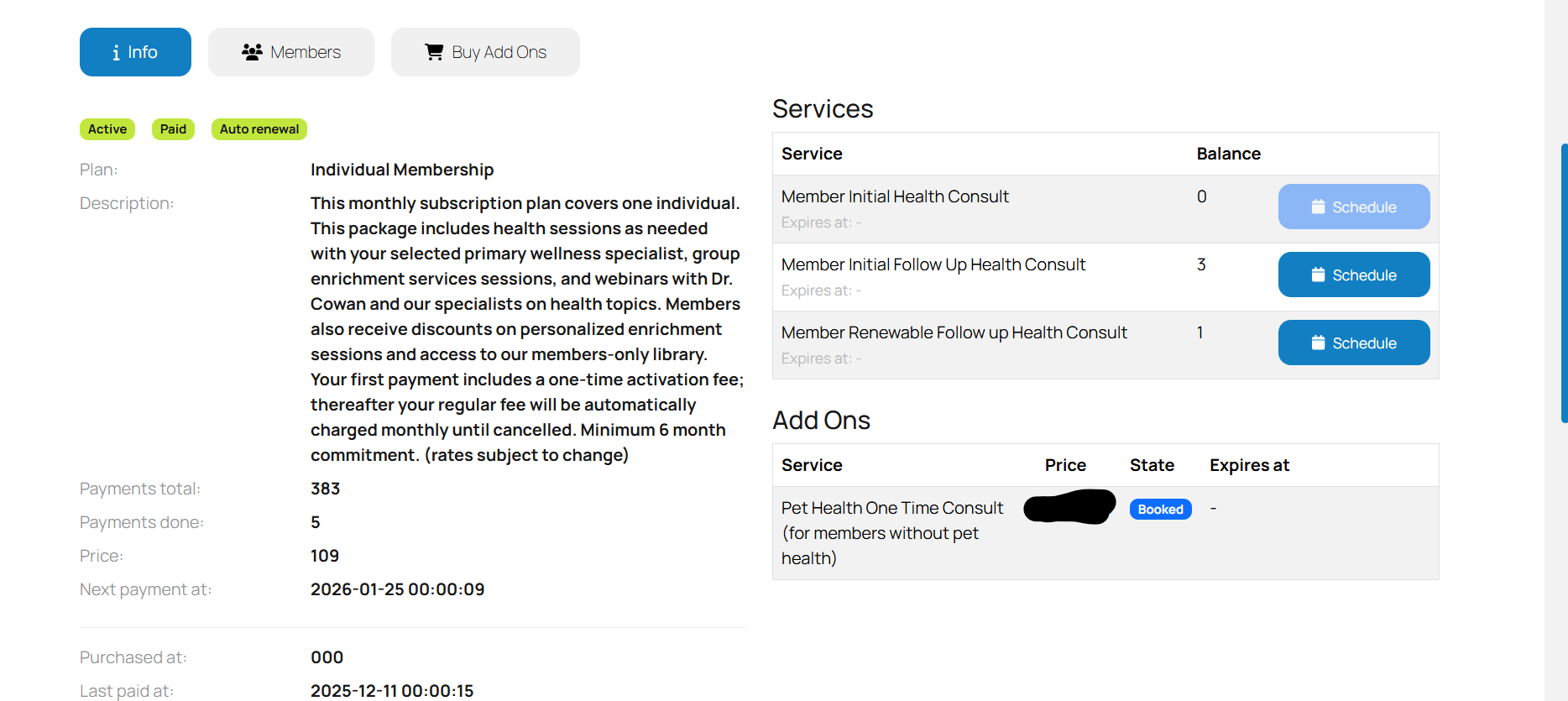Select the Info tab
The height and width of the screenshot is (701, 1568).
click(x=135, y=52)
